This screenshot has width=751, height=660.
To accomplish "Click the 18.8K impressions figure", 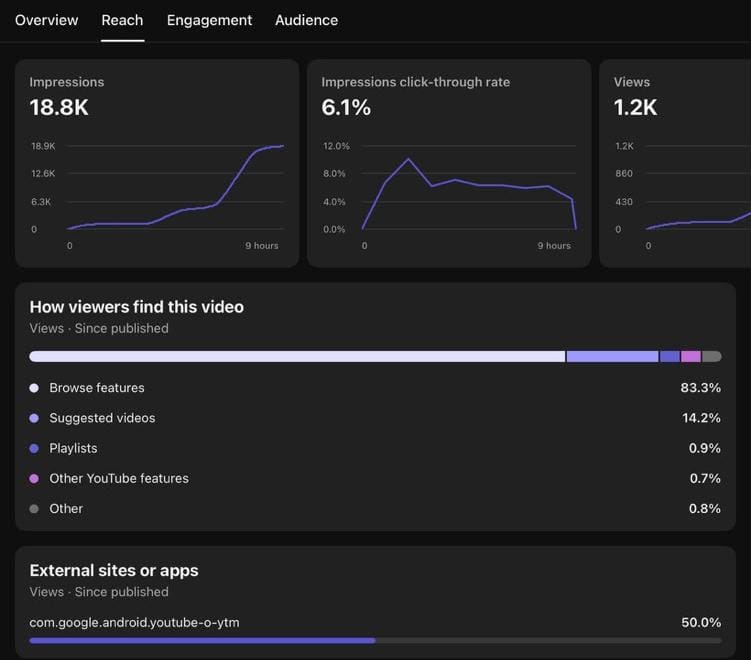I will tap(59, 107).
